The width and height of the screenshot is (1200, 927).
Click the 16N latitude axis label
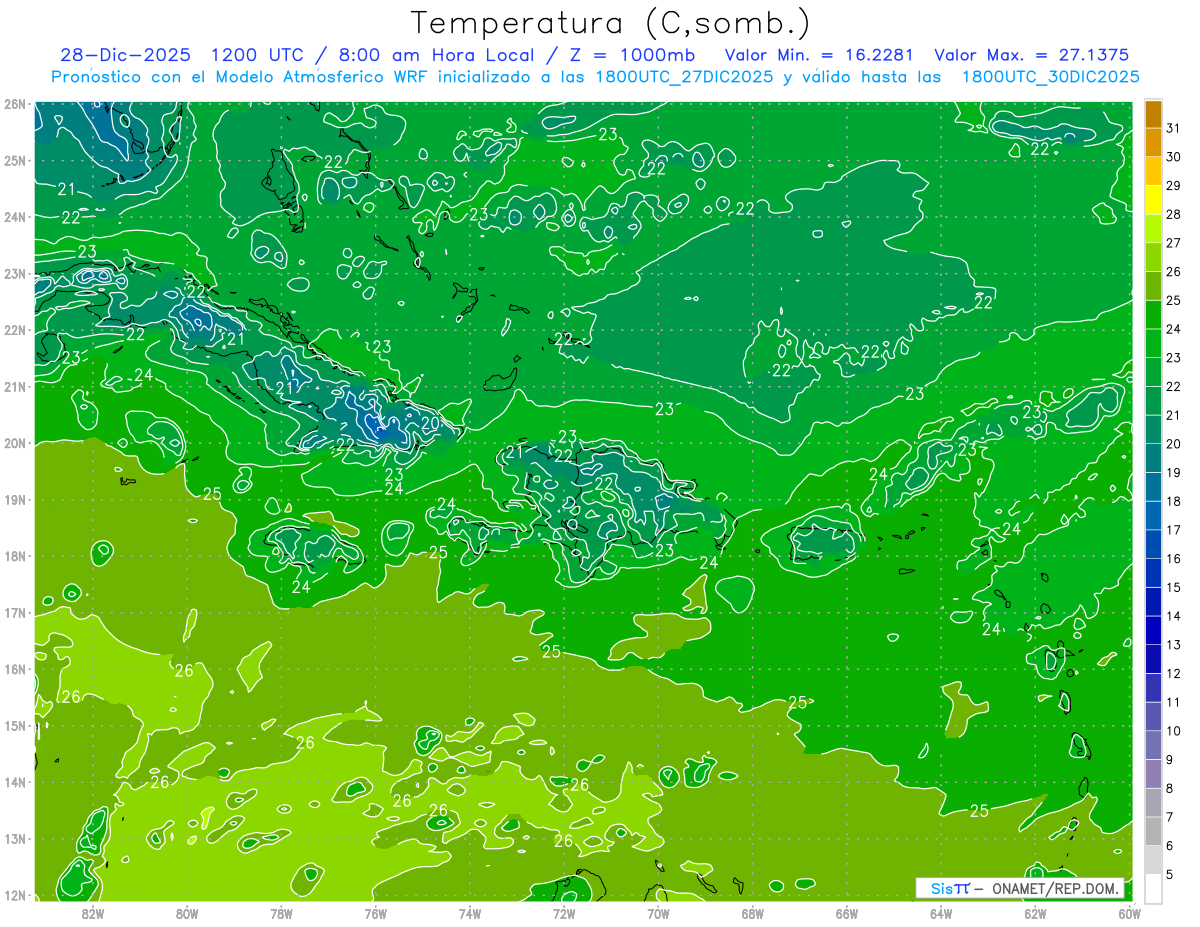pos(14,668)
